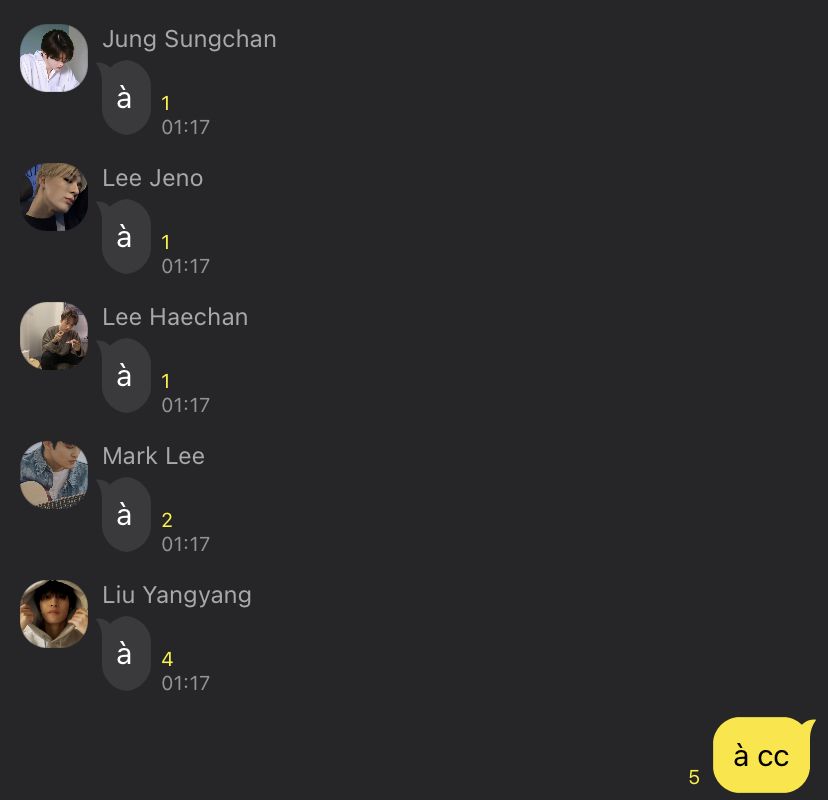Click unread count 2 on Mark Lee's message
This screenshot has height=800, width=828.
(167, 520)
